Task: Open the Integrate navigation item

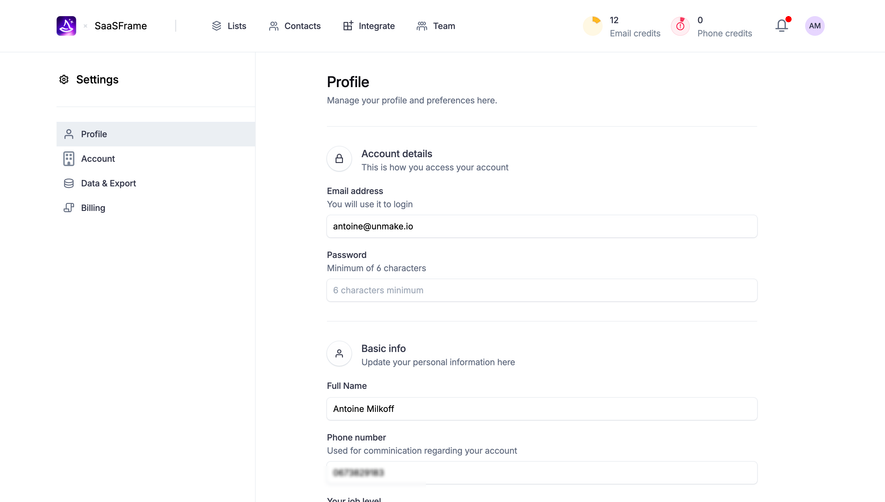Action: pyautogui.click(x=369, y=26)
